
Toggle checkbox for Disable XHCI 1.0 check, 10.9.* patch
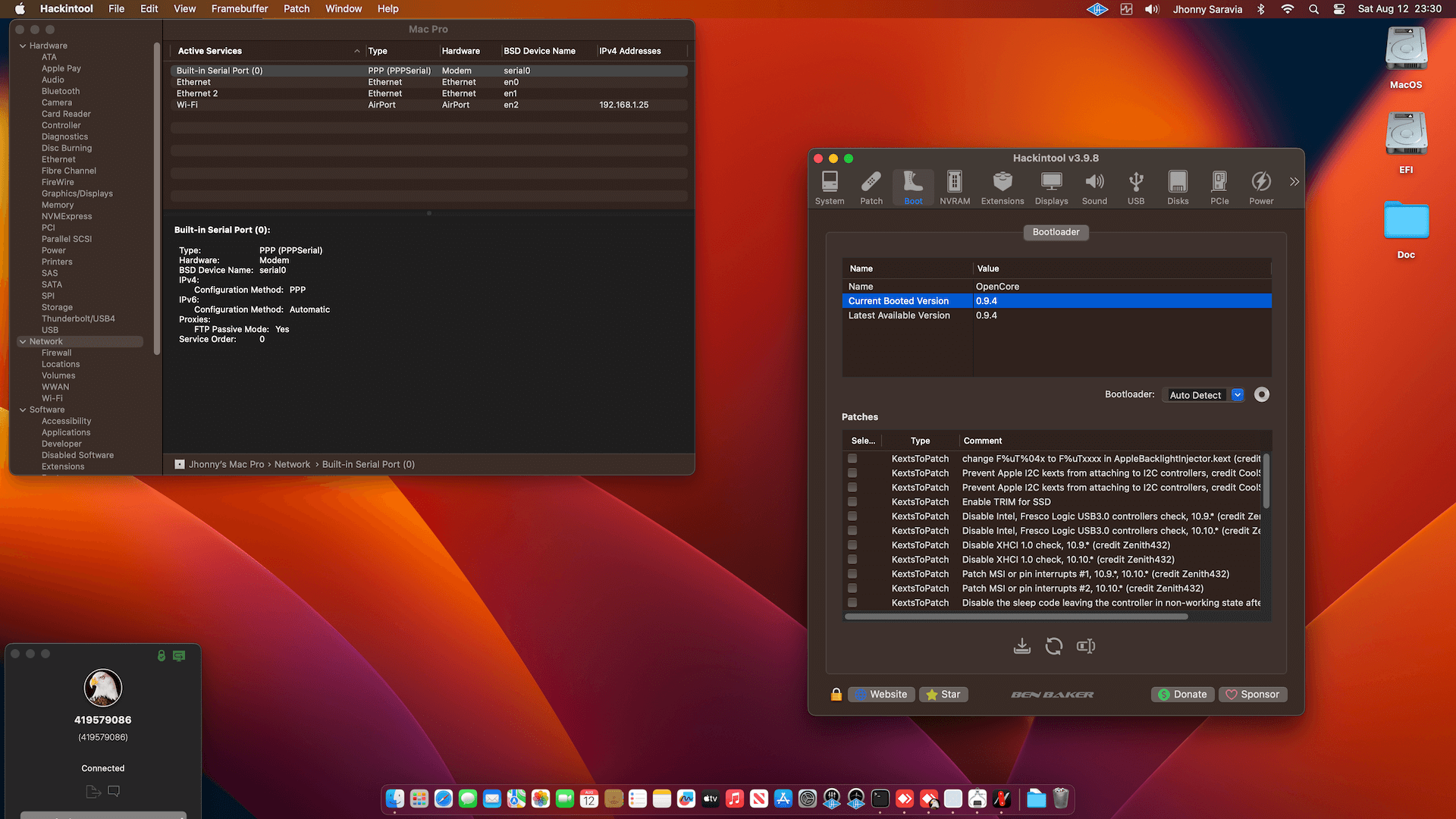pyautogui.click(x=852, y=545)
